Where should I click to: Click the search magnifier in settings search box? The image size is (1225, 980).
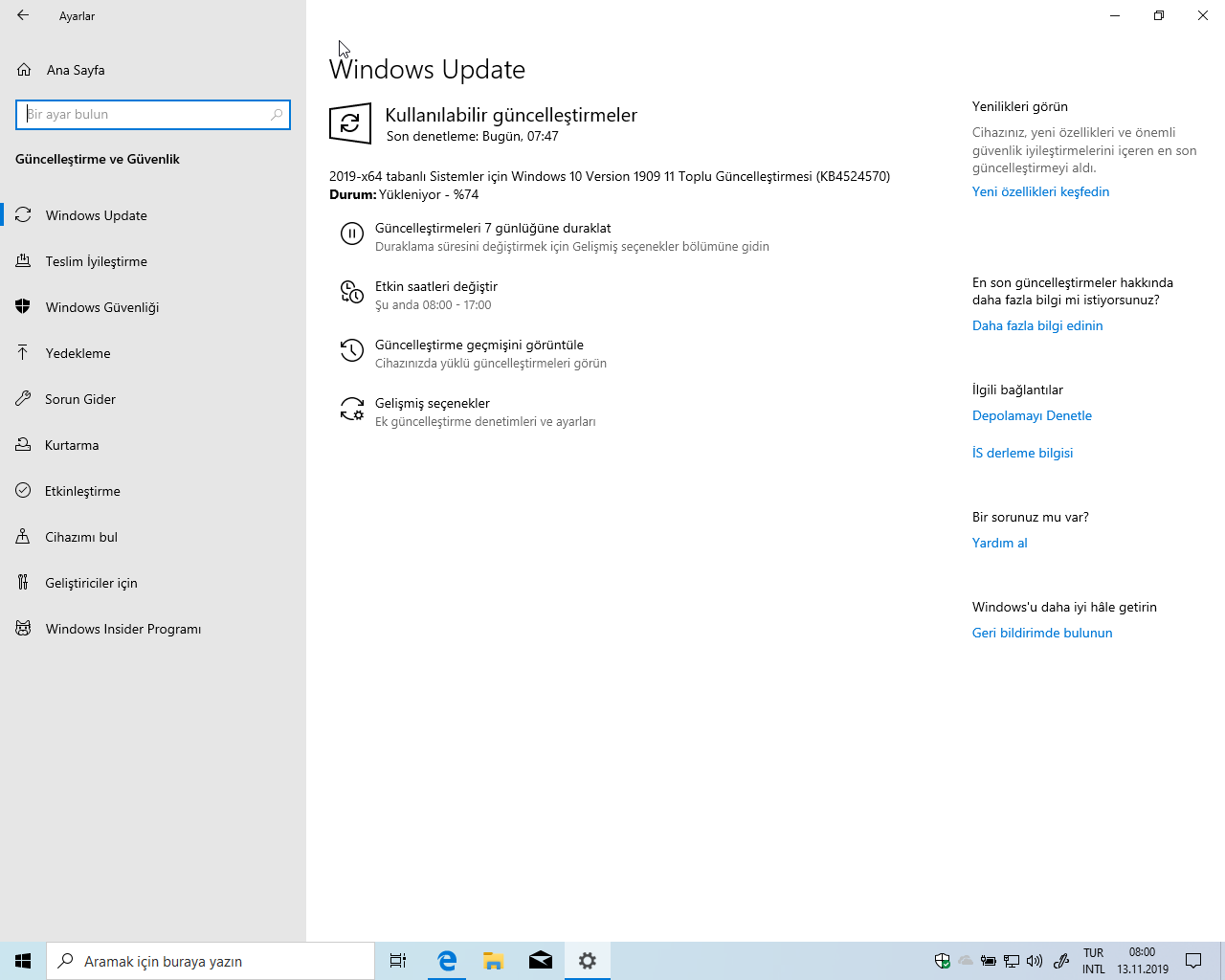click(x=277, y=114)
